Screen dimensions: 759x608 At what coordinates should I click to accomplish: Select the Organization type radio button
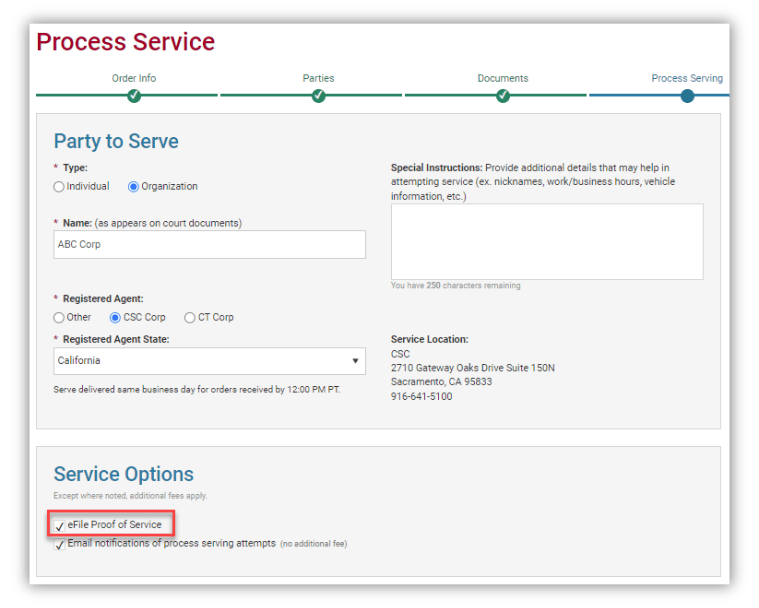click(x=133, y=187)
